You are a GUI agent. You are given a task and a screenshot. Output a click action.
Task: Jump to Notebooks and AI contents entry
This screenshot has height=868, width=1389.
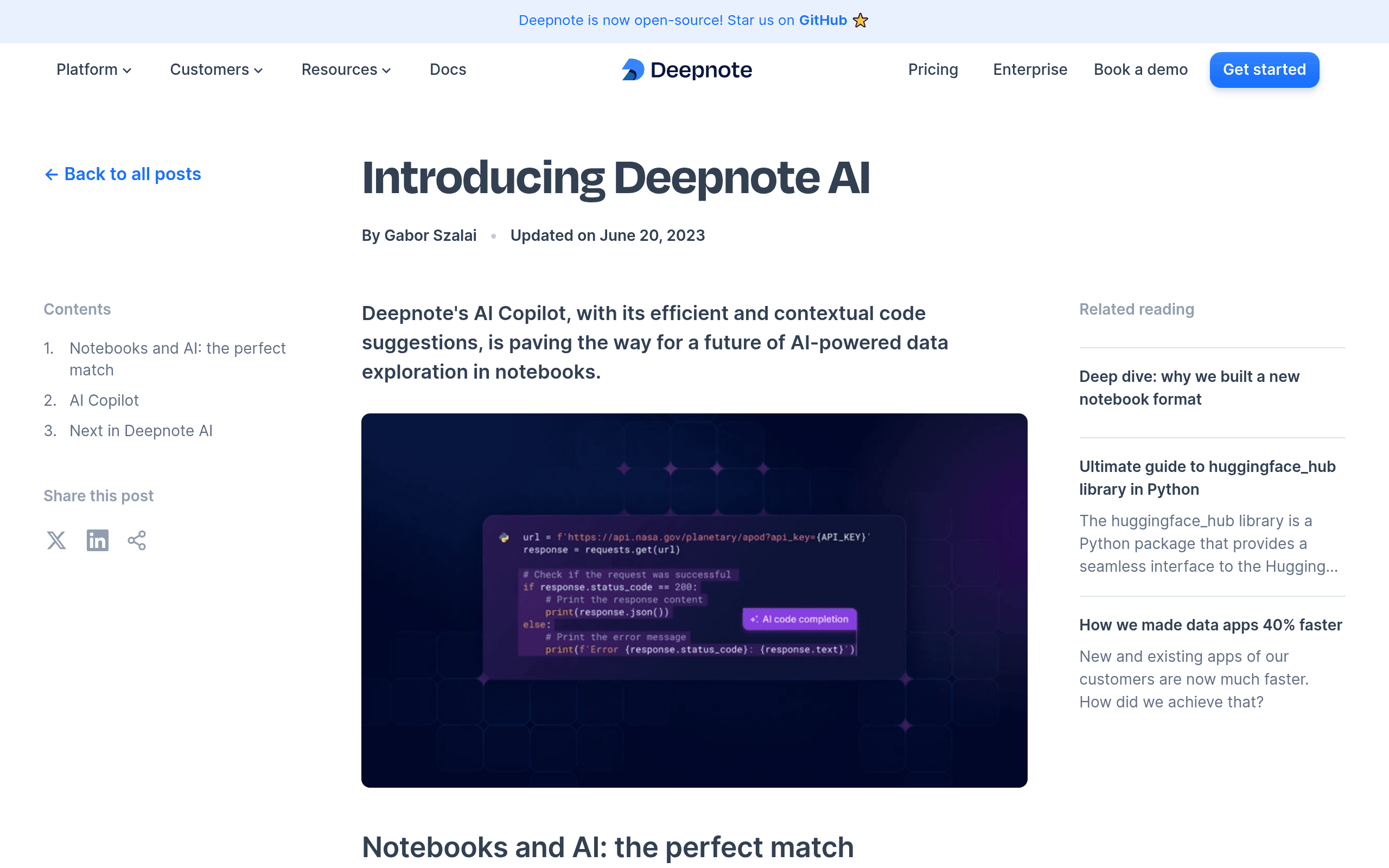click(177, 359)
